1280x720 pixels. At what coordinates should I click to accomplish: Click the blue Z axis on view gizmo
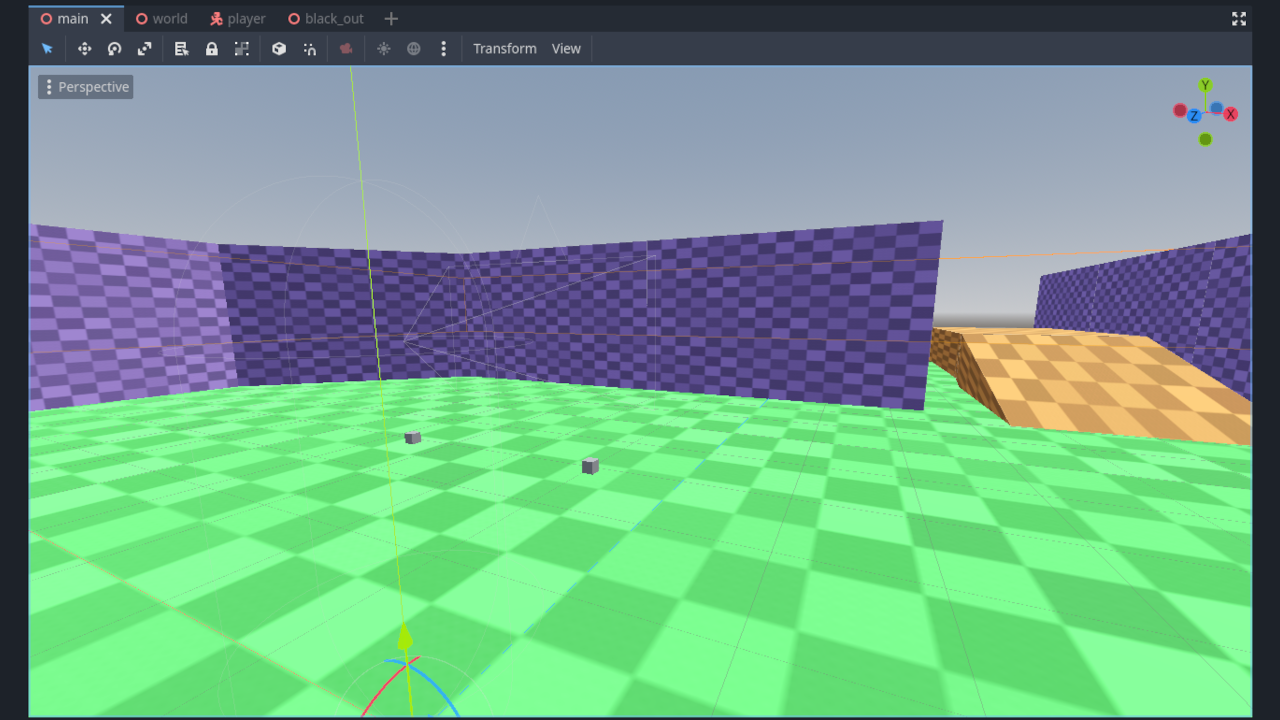(x=1194, y=116)
